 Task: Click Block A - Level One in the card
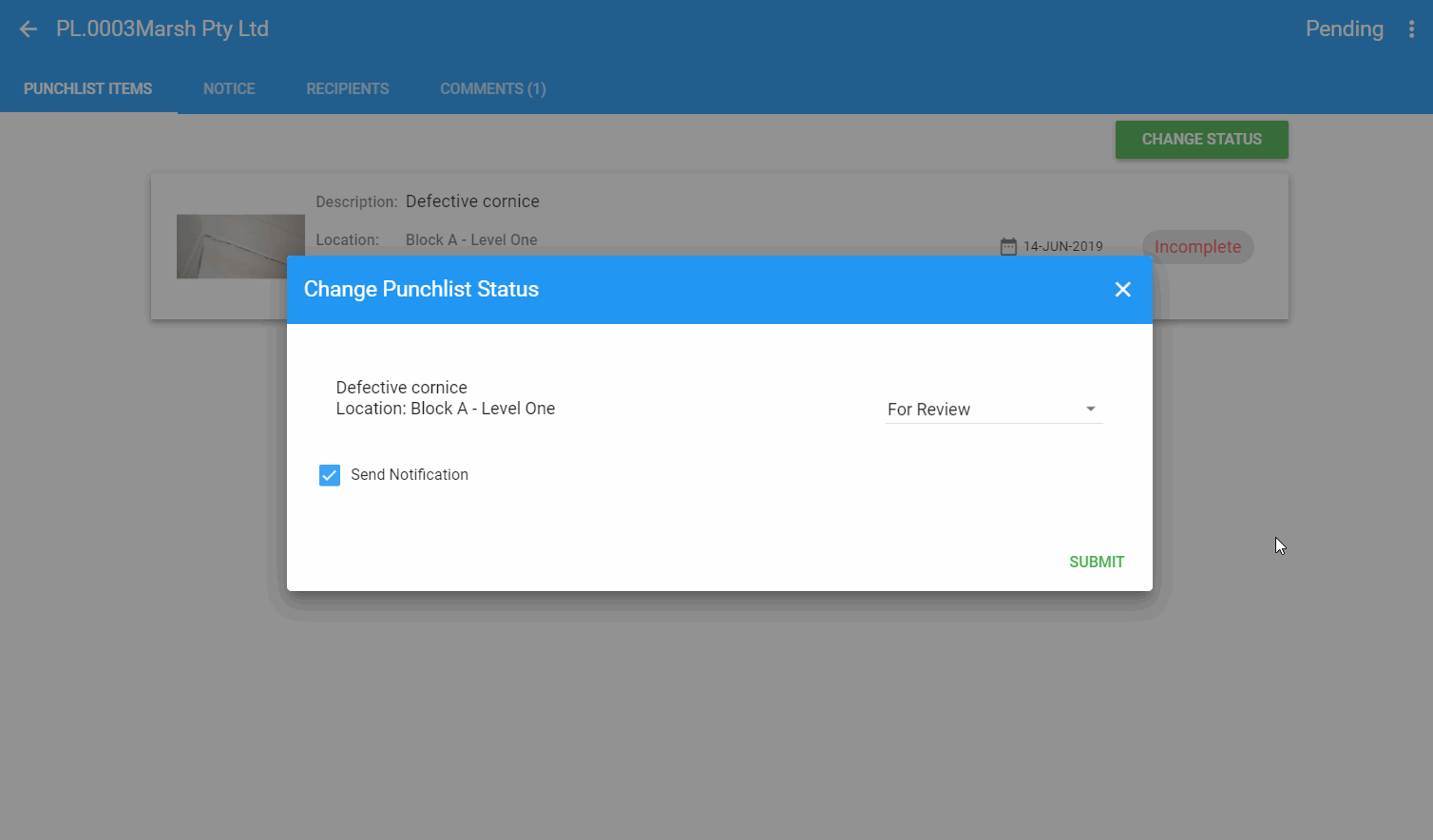(471, 240)
